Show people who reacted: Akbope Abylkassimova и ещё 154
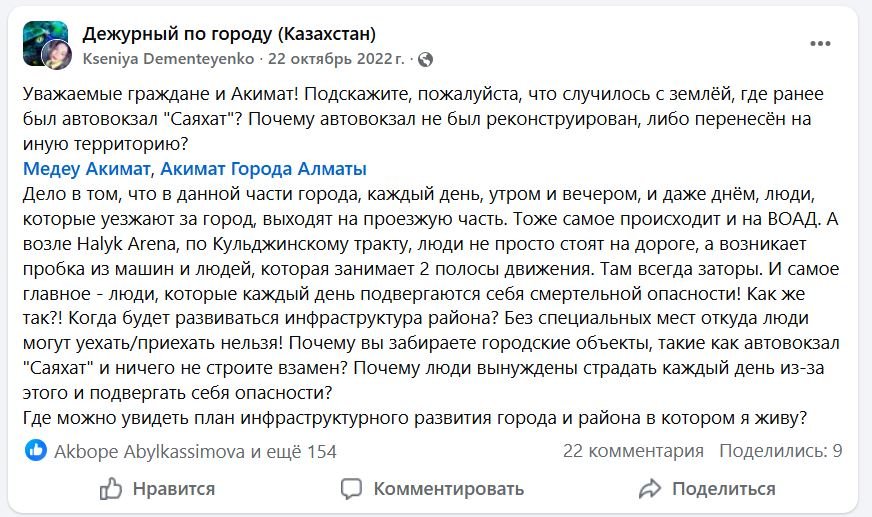 [x=195, y=451]
